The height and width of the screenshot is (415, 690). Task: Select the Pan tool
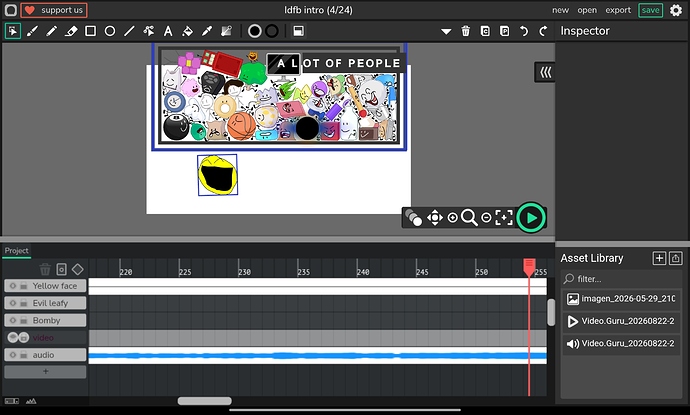[434, 217]
